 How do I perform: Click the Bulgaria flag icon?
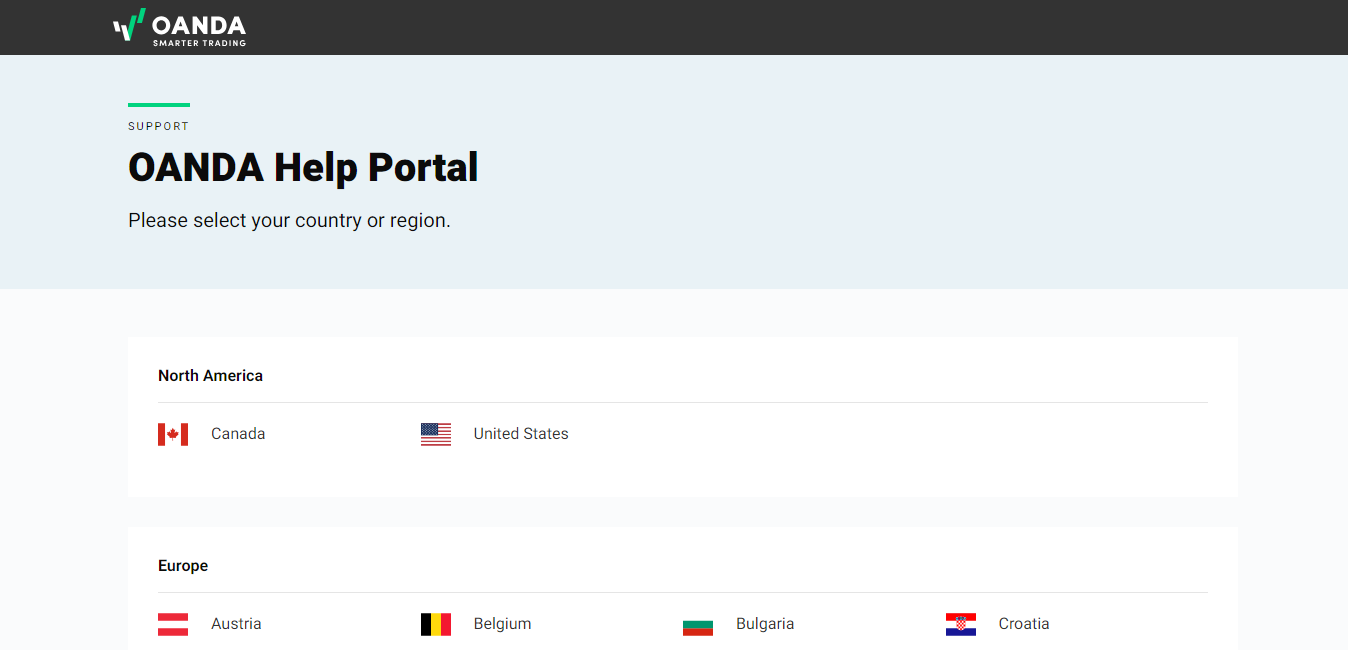click(698, 624)
